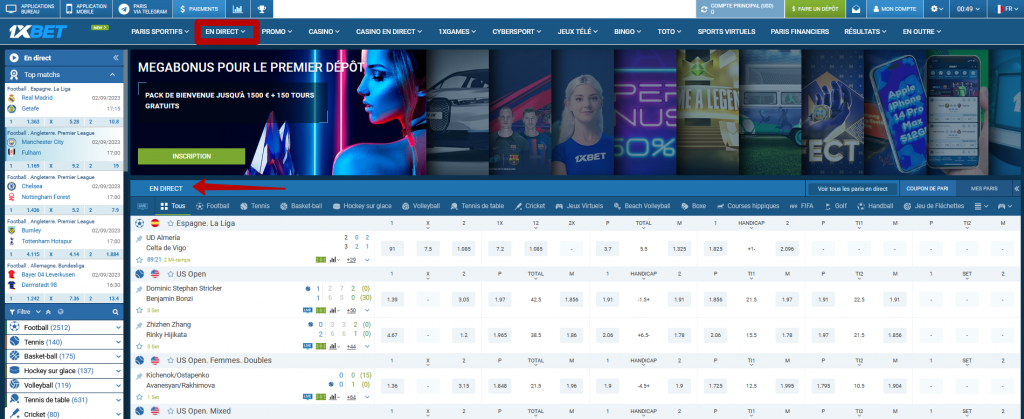Viewport: 1024px width, 419px height.
Task: Pin the Dominic Stephan Stricker match
Action: click(138, 289)
